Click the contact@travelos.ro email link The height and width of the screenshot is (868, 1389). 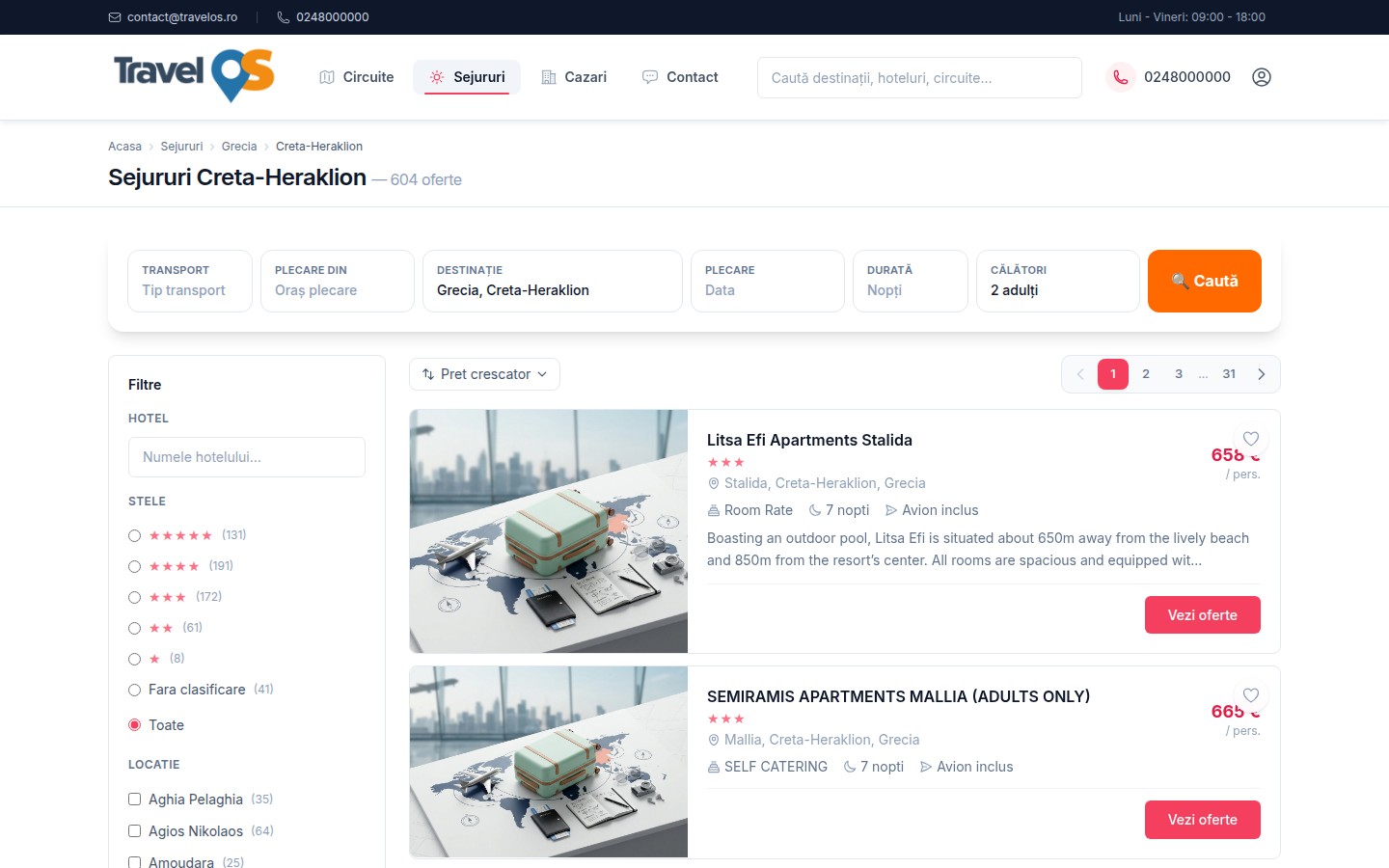point(182,17)
